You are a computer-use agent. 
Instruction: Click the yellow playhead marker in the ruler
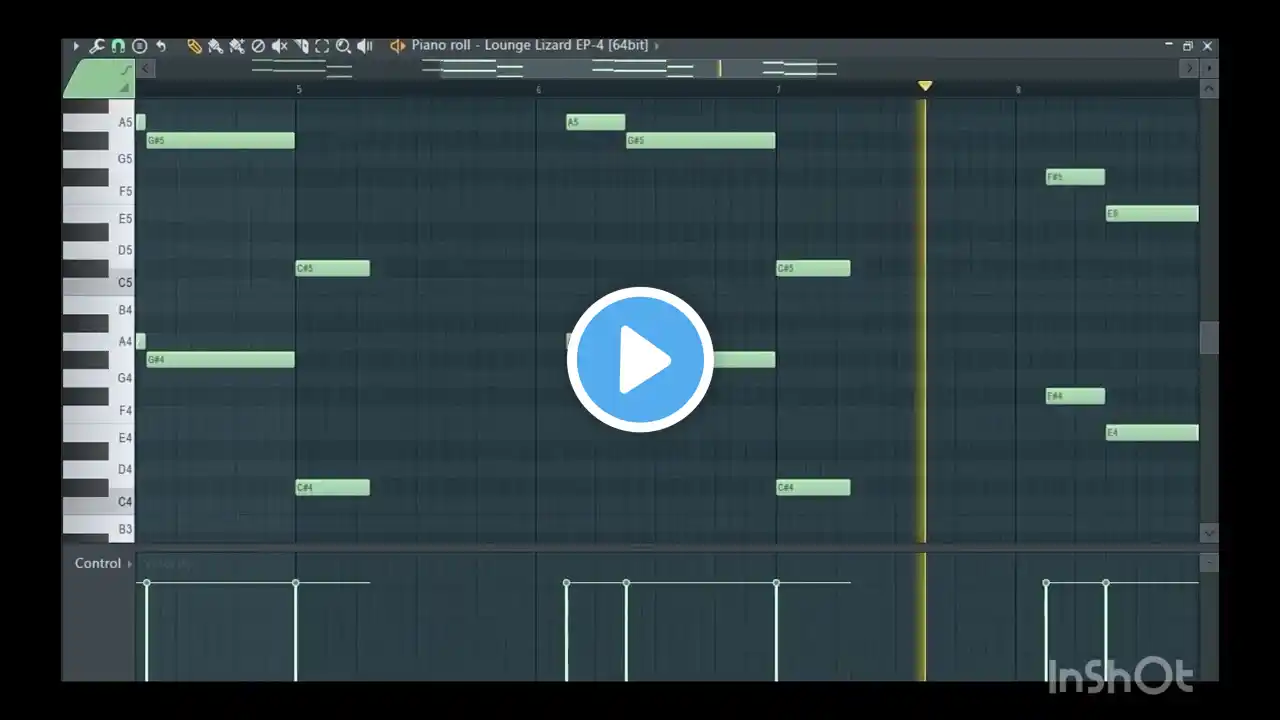pyautogui.click(x=925, y=86)
